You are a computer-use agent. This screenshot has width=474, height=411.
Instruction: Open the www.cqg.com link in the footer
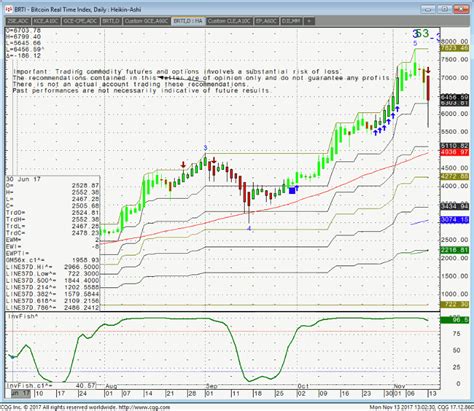pyautogui.click(x=144, y=407)
